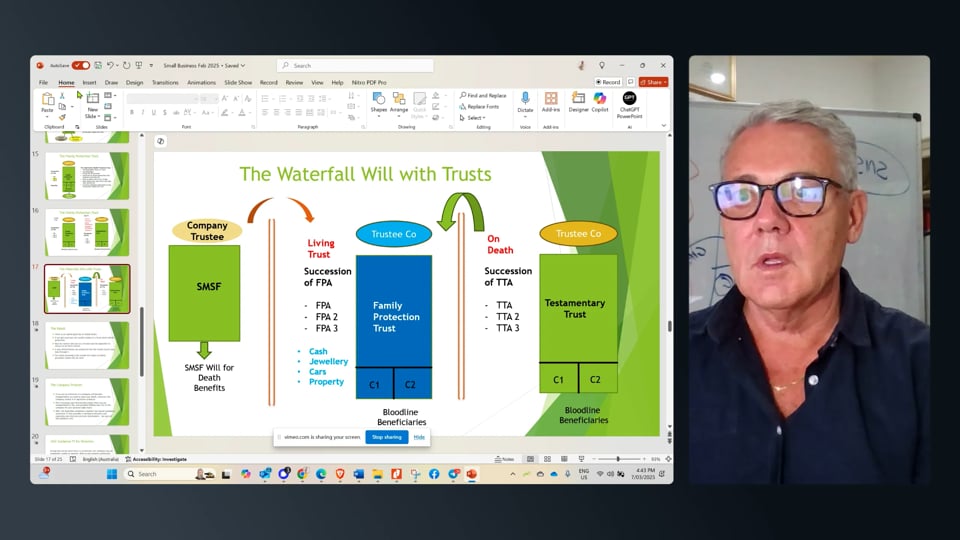The height and width of the screenshot is (540, 960).
Task: Switch to the Slide Show tab
Action: (x=238, y=82)
